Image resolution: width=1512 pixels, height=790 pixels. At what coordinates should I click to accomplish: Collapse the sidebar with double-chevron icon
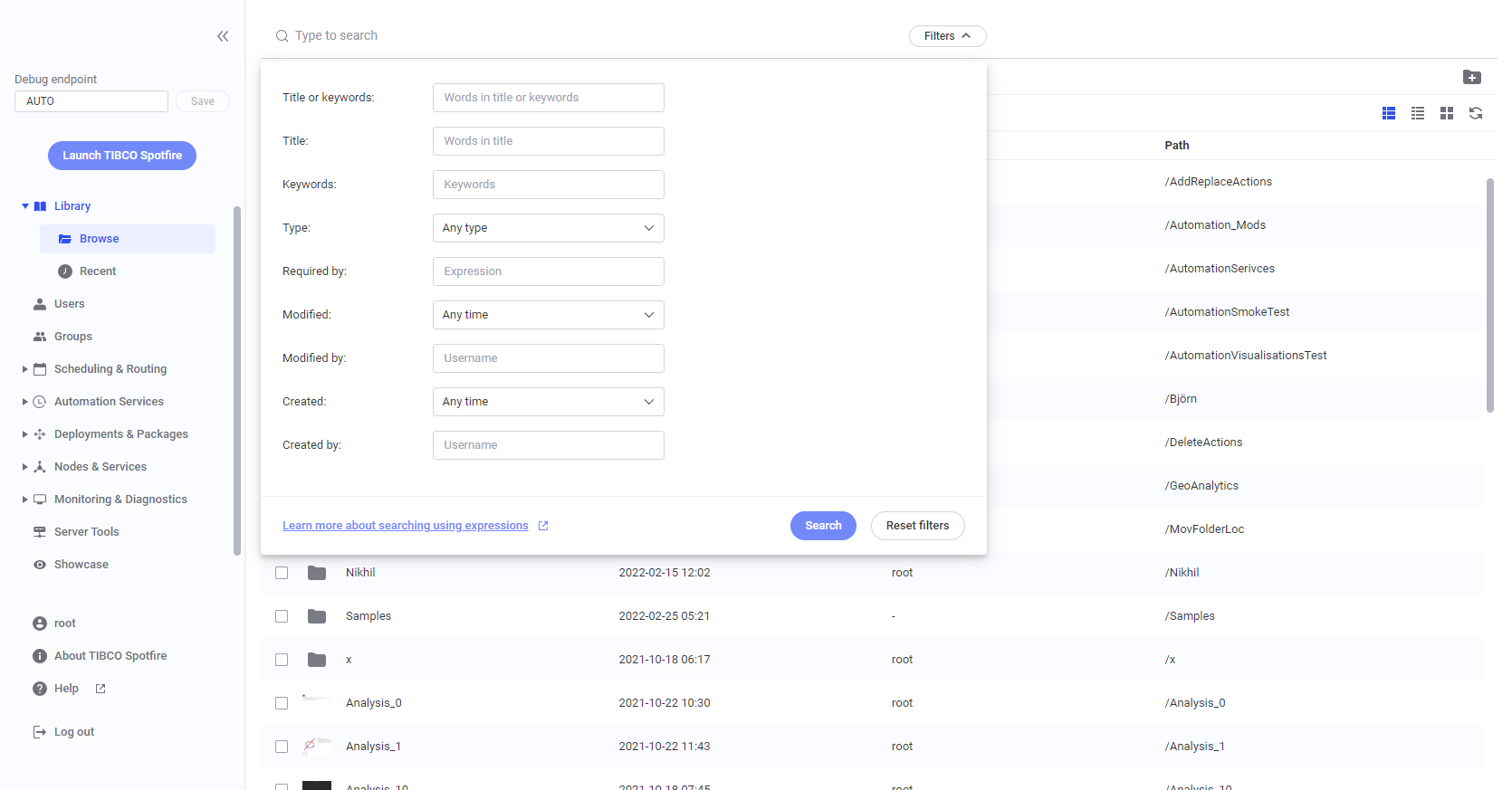click(223, 36)
